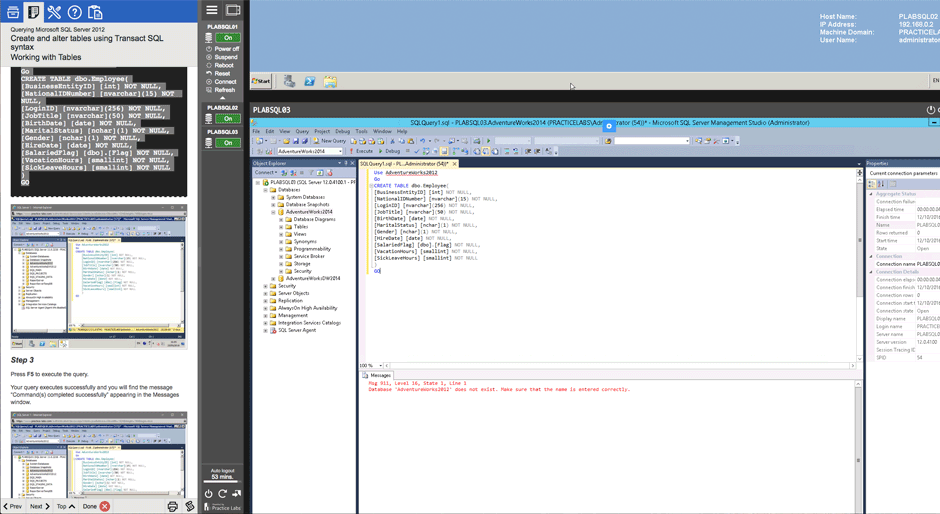Click Power off for PLABSQL01
The width and height of the screenshot is (940, 514).
coord(222,49)
